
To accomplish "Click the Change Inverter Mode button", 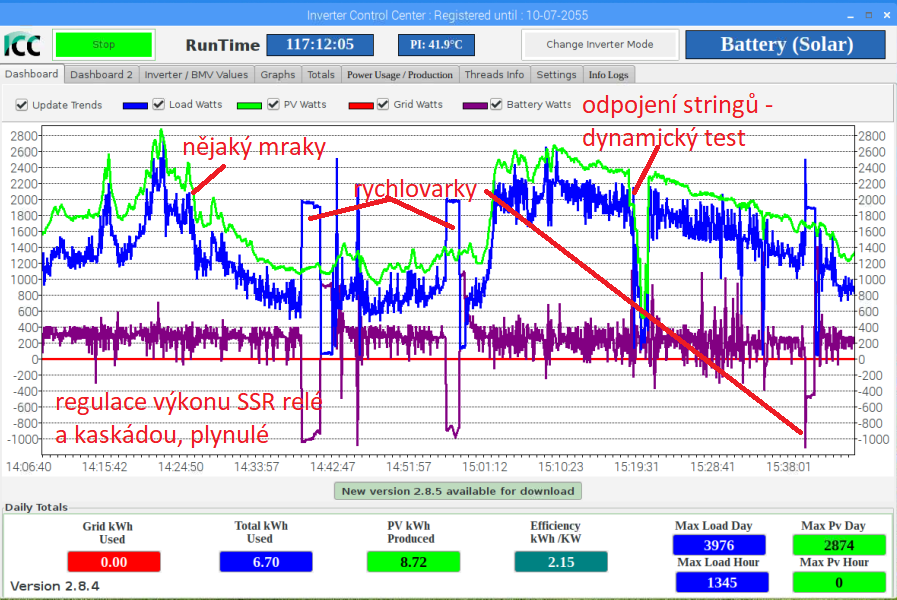I will pyautogui.click(x=599, y=45).
